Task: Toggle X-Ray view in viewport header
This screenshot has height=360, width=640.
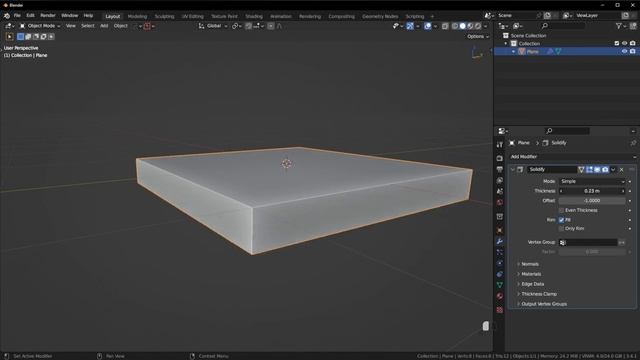Action: pyautogui.click(x=445, y=26)
